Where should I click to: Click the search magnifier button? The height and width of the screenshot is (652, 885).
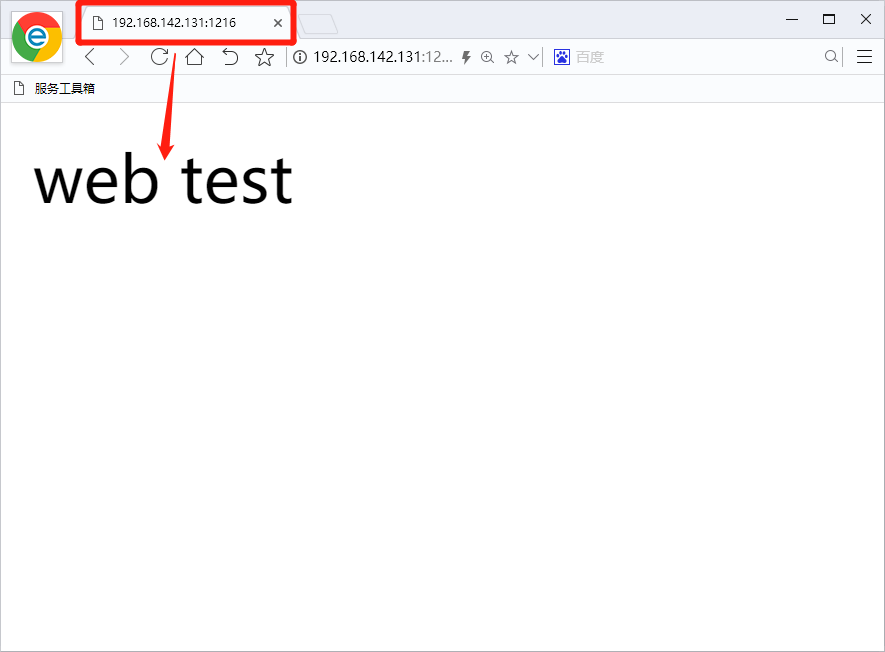(x=831, y=57)
